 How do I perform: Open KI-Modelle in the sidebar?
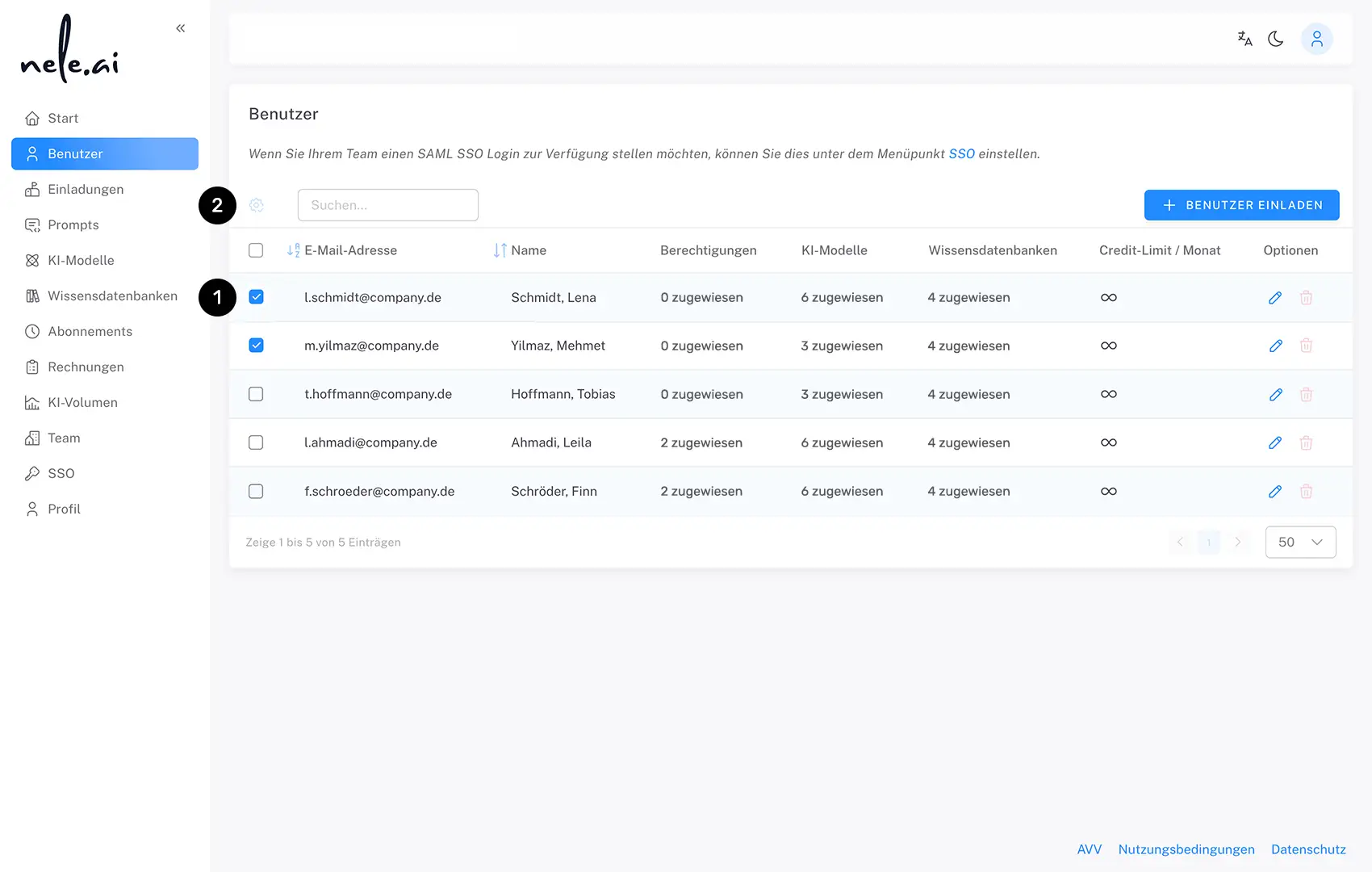(x=105, y=261)
